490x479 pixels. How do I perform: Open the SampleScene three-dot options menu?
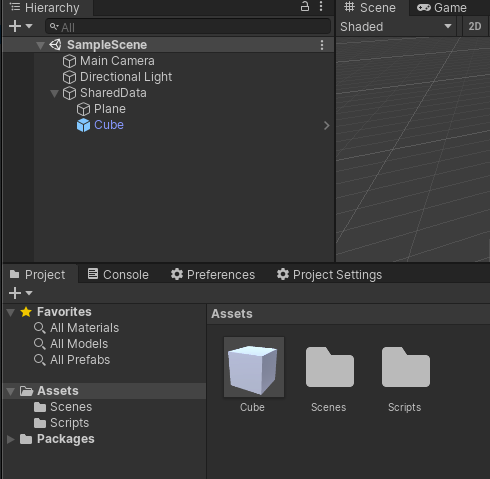click(x=322, y=45)
